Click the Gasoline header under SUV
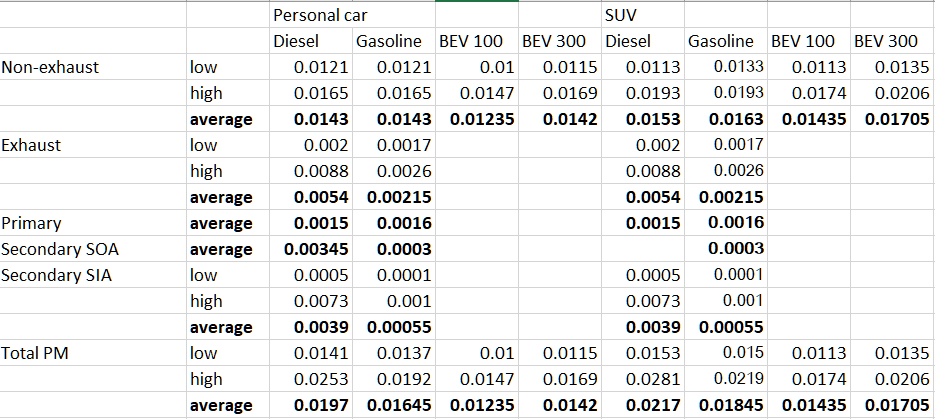The height and width of the screenshot is (419, 935). pos(720,41)
